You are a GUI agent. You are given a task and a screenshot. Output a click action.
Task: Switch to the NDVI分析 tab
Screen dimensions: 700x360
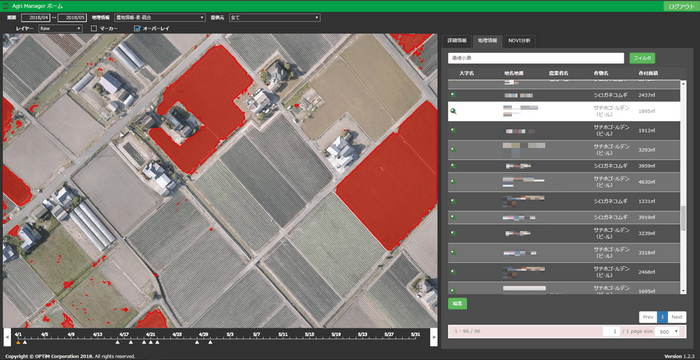click(x=519, y=41)
